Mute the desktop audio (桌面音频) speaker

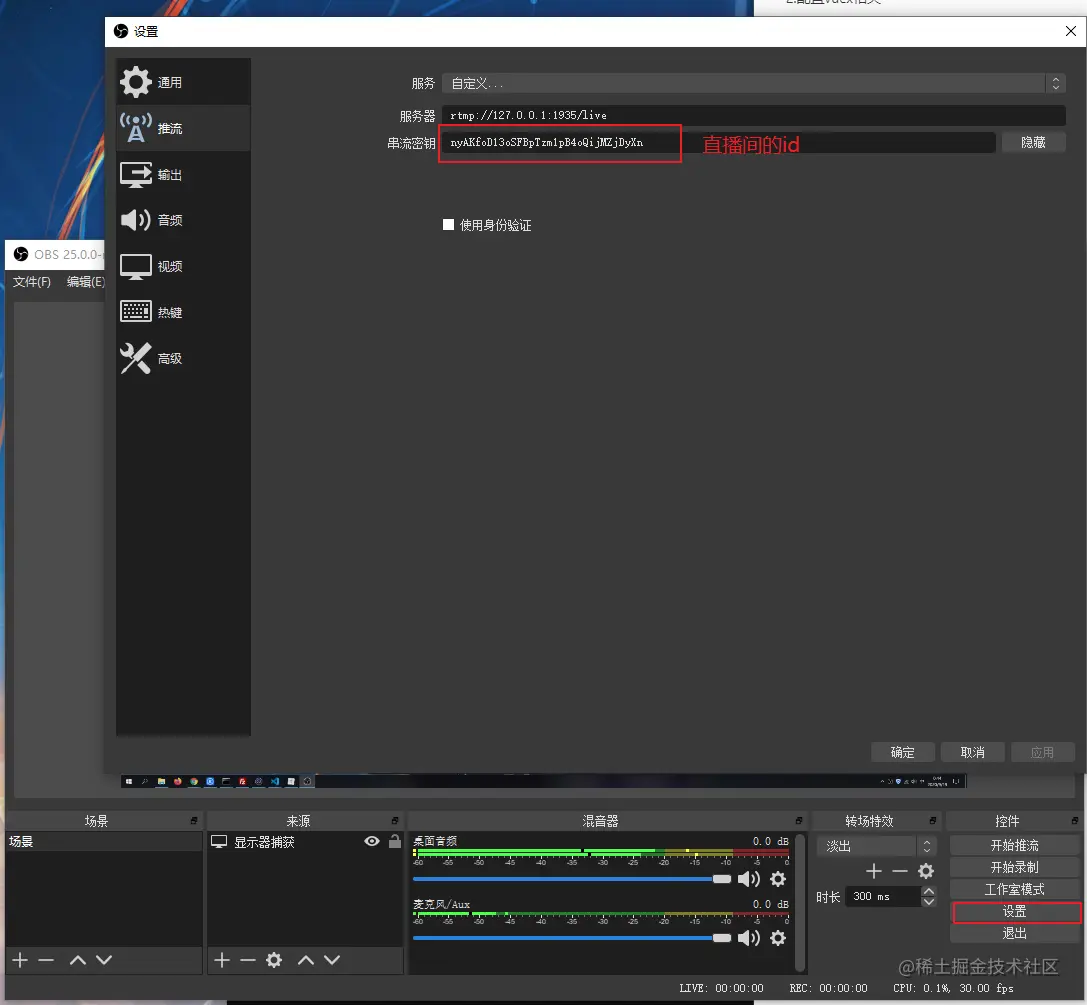coord(749,879)
